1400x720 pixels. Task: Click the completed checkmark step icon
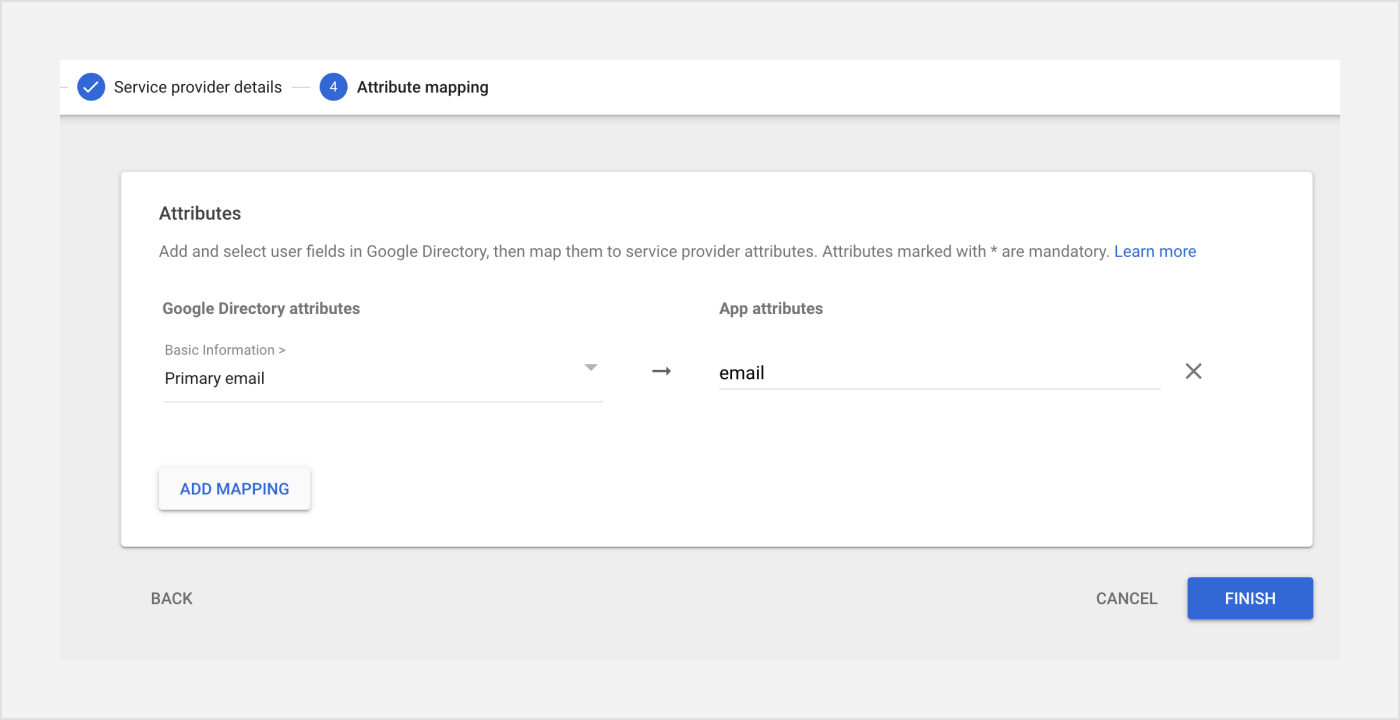91,87
